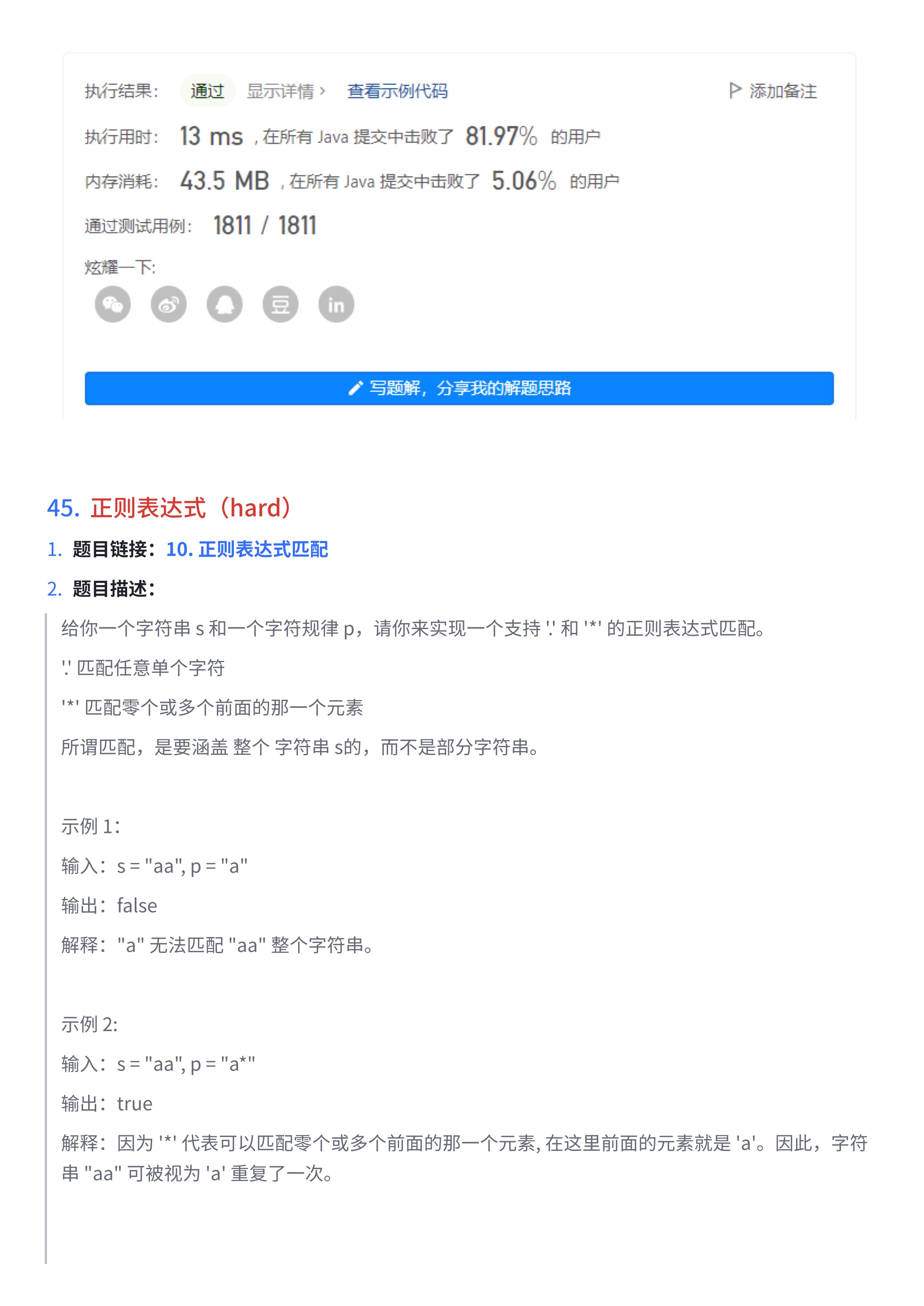This screenshot has height=1306, width=924.
Task: Click the 题目描述 section label
Action: pos(114,589)
